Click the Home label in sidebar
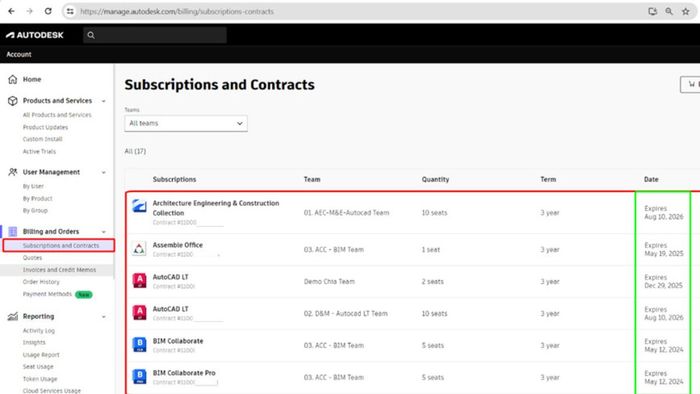Screen dimensions: 700x394 click(x=32, y=79)
